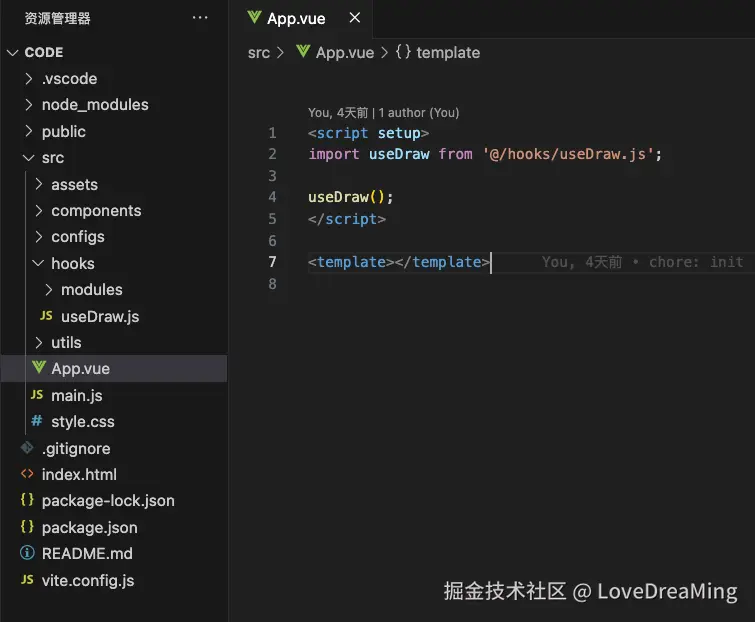
Task: Open the explorer more actions ellipsis menu
Action: (x=200, y=18)
